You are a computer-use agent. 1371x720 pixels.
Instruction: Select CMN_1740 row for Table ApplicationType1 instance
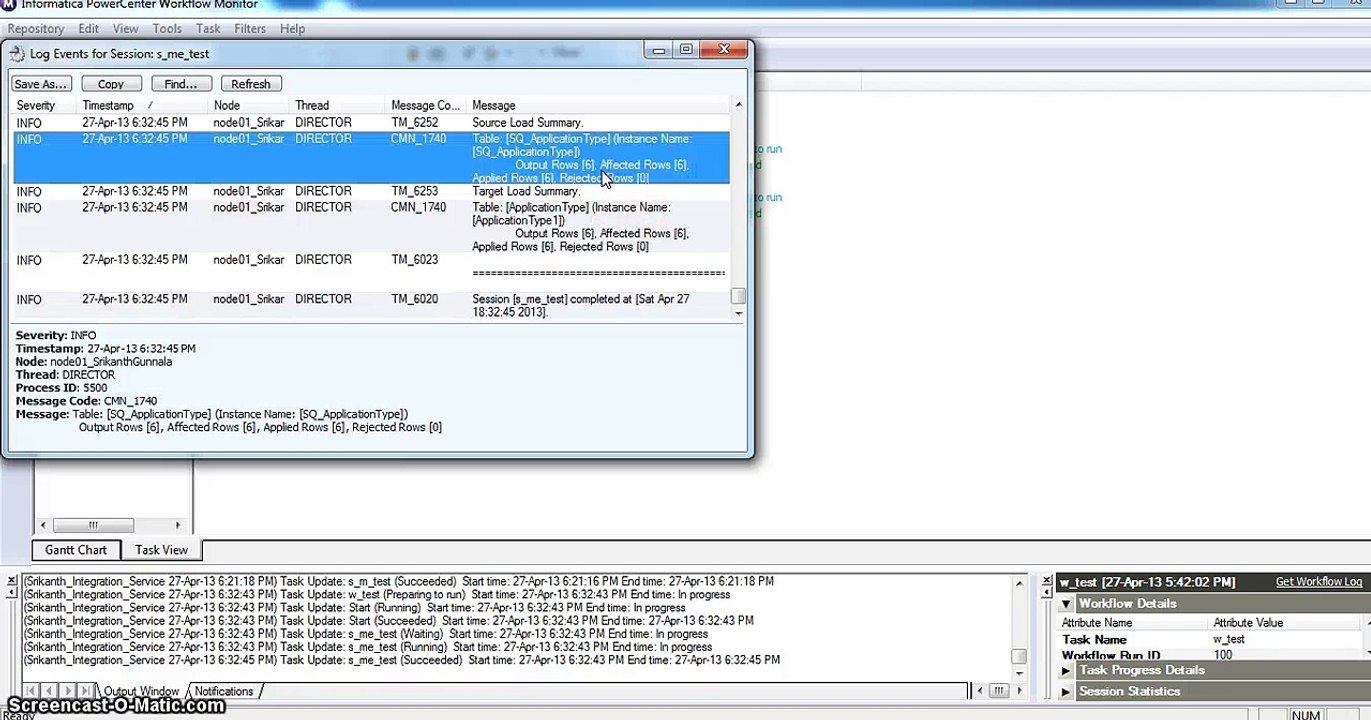371,226
